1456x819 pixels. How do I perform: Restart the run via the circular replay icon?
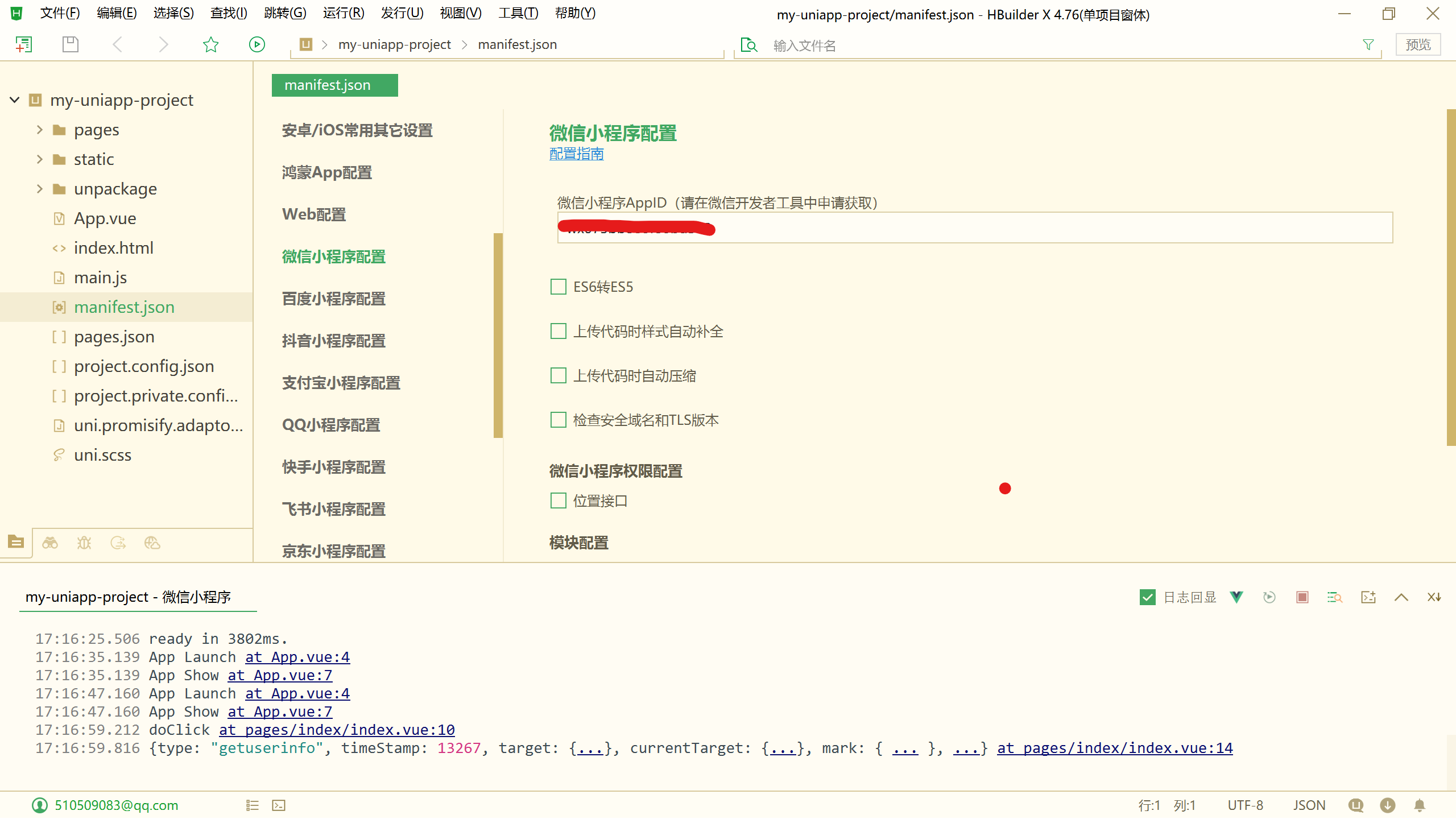pos(1269,597)
